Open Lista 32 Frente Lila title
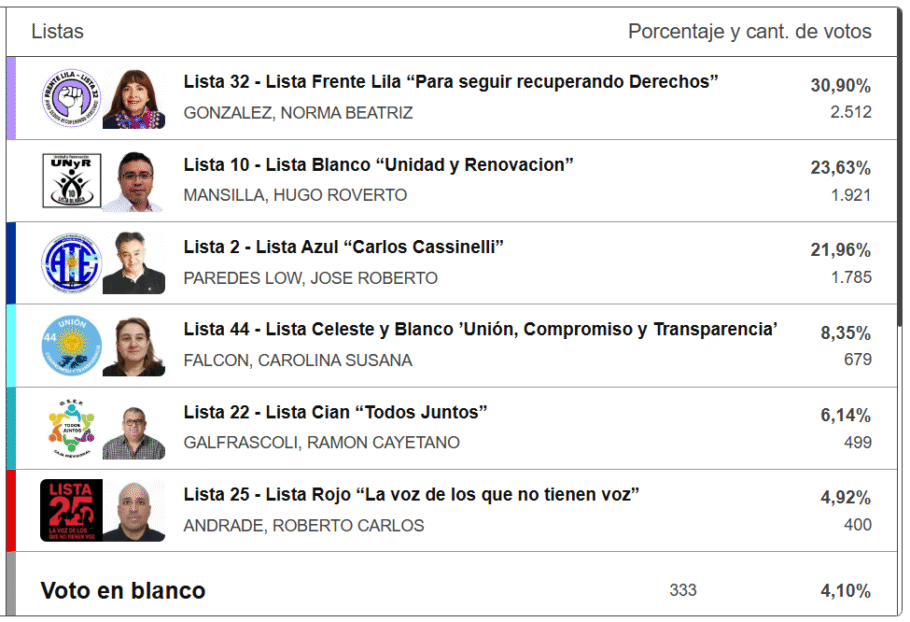 tap(451, 82)
